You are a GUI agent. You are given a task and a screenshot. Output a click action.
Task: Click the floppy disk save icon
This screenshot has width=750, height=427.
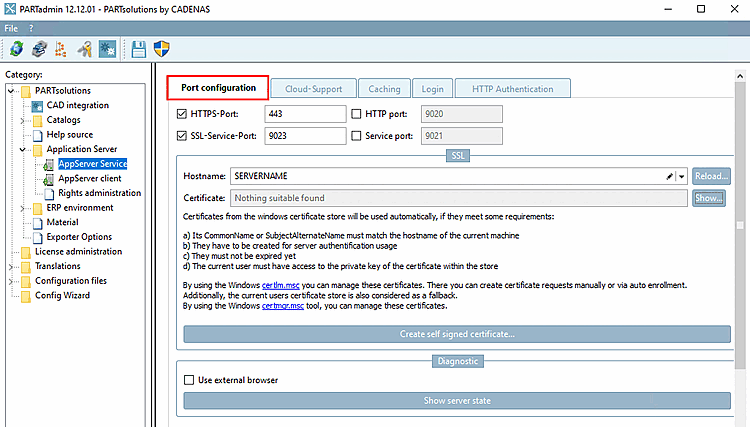point(139,49)
